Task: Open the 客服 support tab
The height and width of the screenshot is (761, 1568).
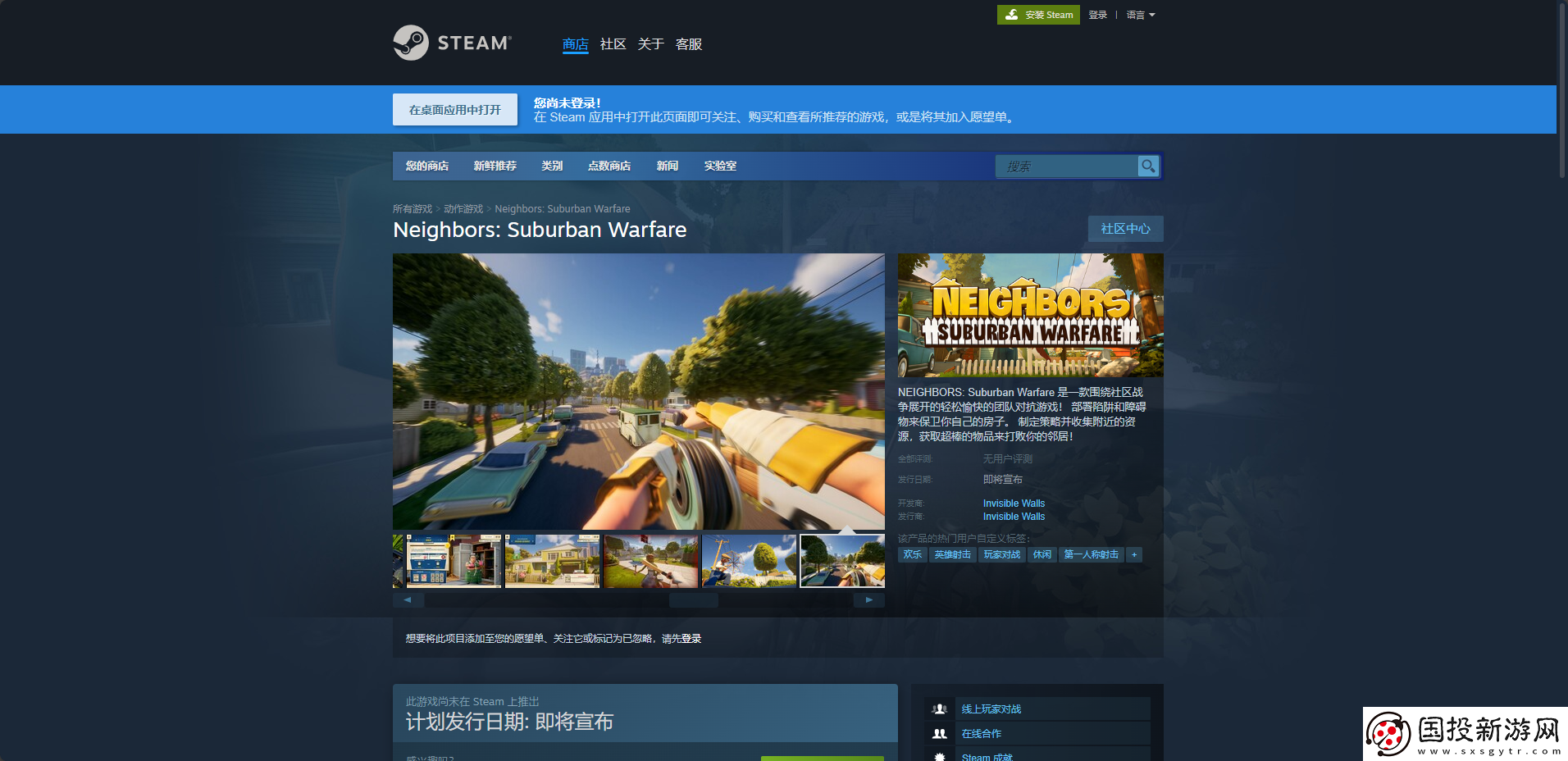Action: 688,44
